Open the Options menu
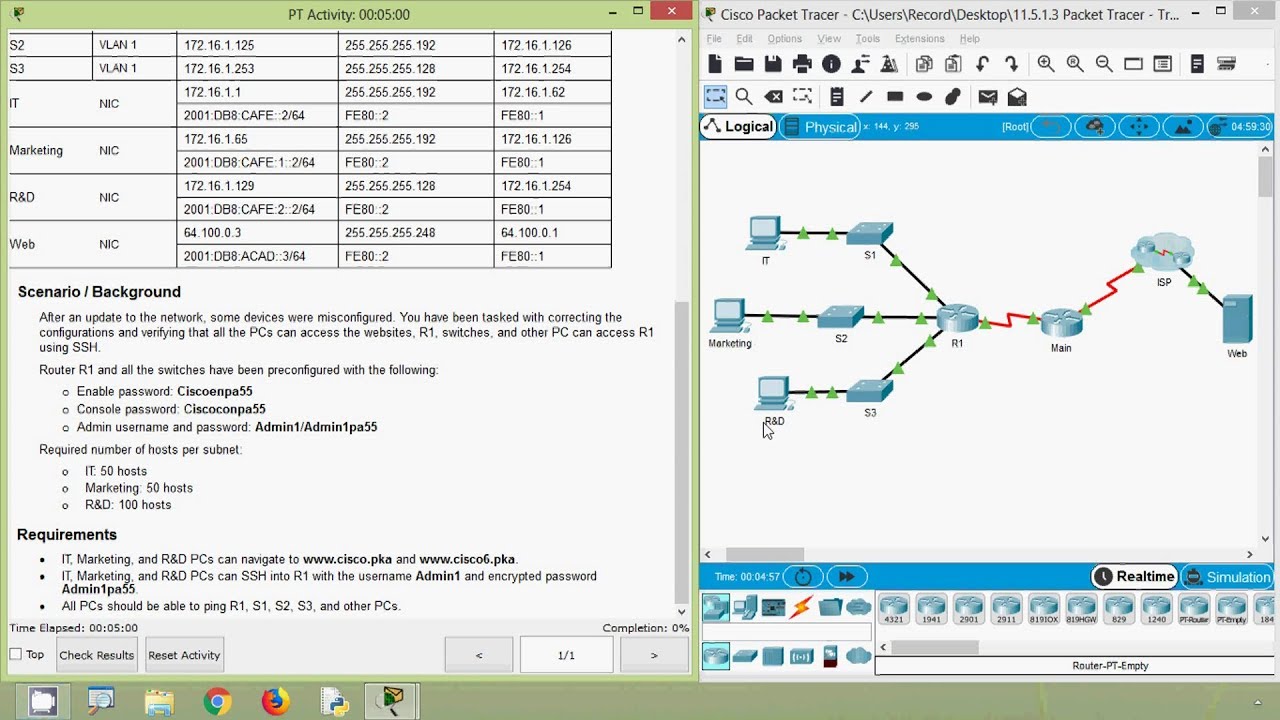This screenshot has height=720, width=1280. [784, 39]
